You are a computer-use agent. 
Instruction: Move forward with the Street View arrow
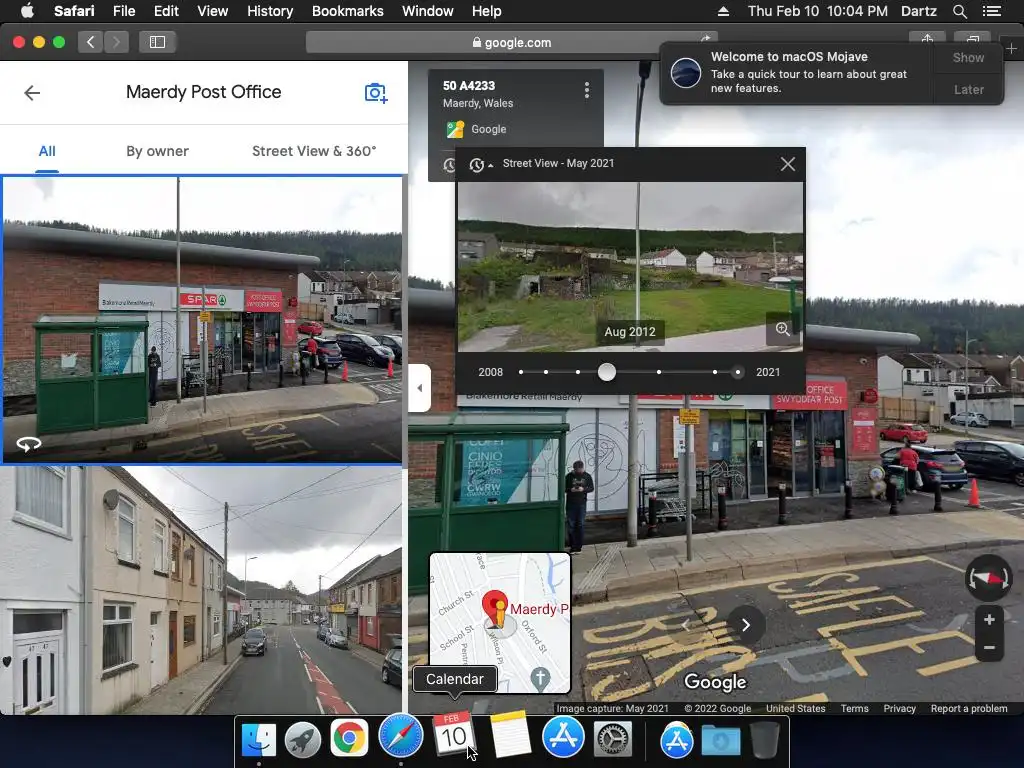746,625
